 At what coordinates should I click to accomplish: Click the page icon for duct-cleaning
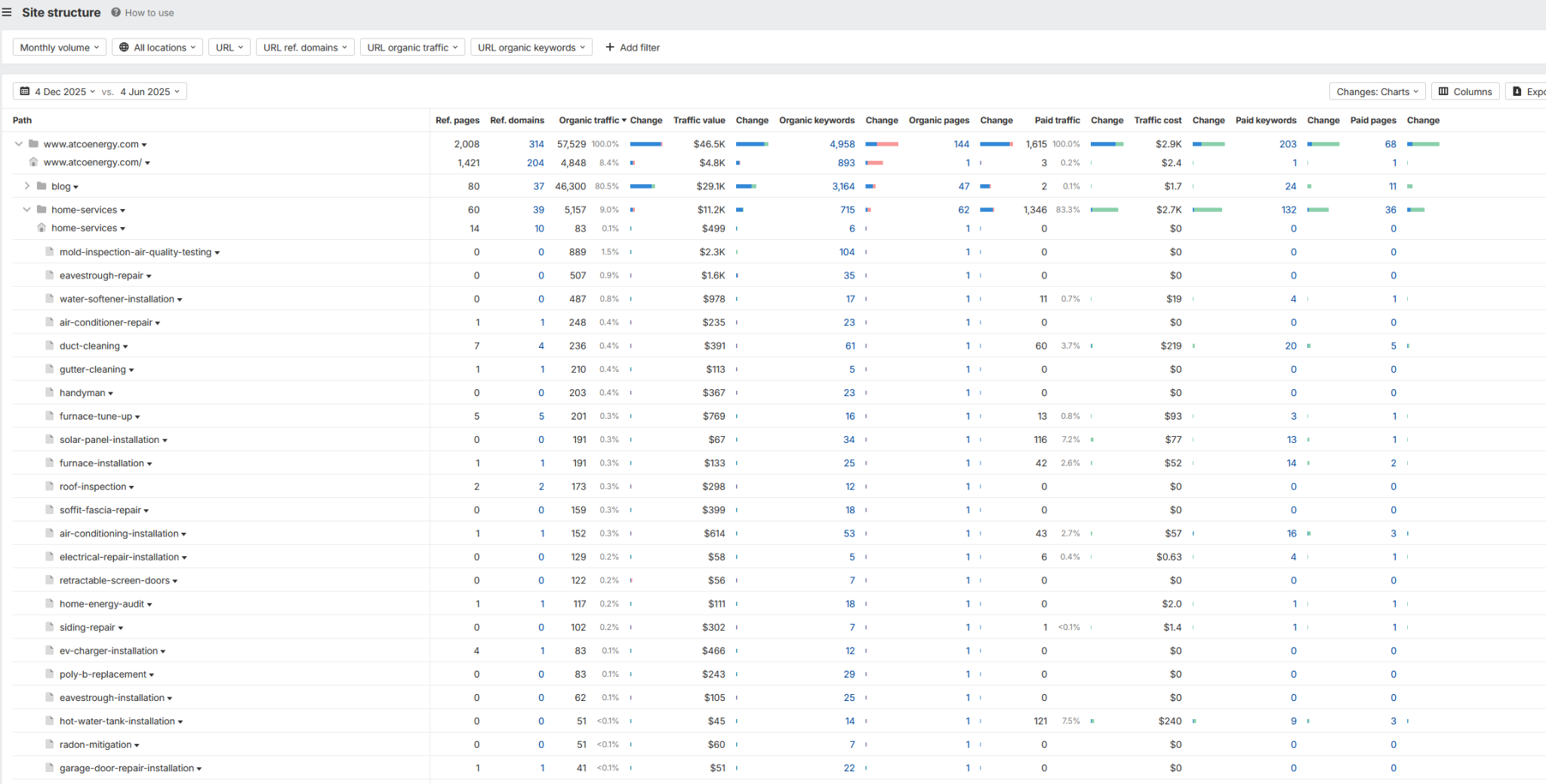coord(49,346)
